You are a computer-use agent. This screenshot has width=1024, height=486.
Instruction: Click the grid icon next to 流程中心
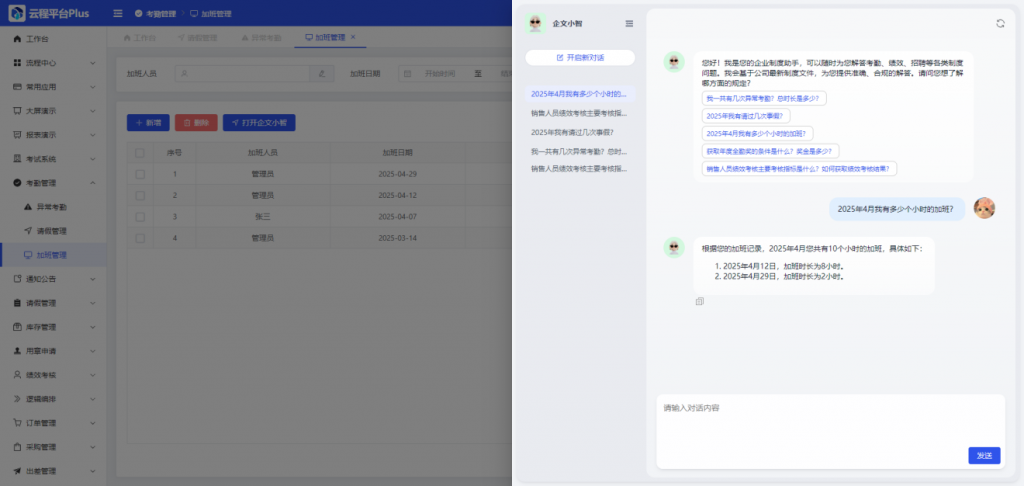click(17, 63)
